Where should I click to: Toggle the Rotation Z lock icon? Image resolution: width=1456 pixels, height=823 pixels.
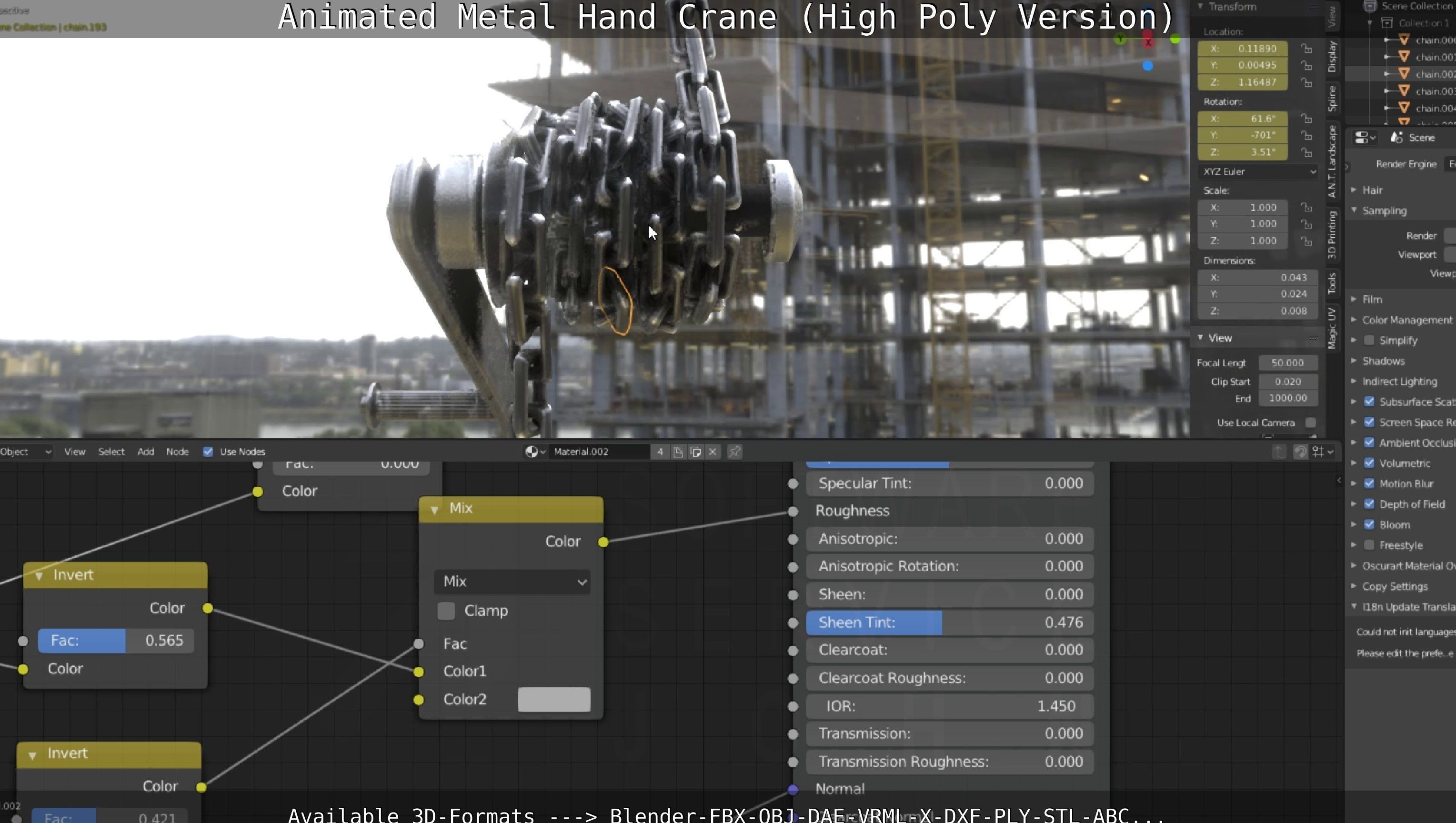1306,152
